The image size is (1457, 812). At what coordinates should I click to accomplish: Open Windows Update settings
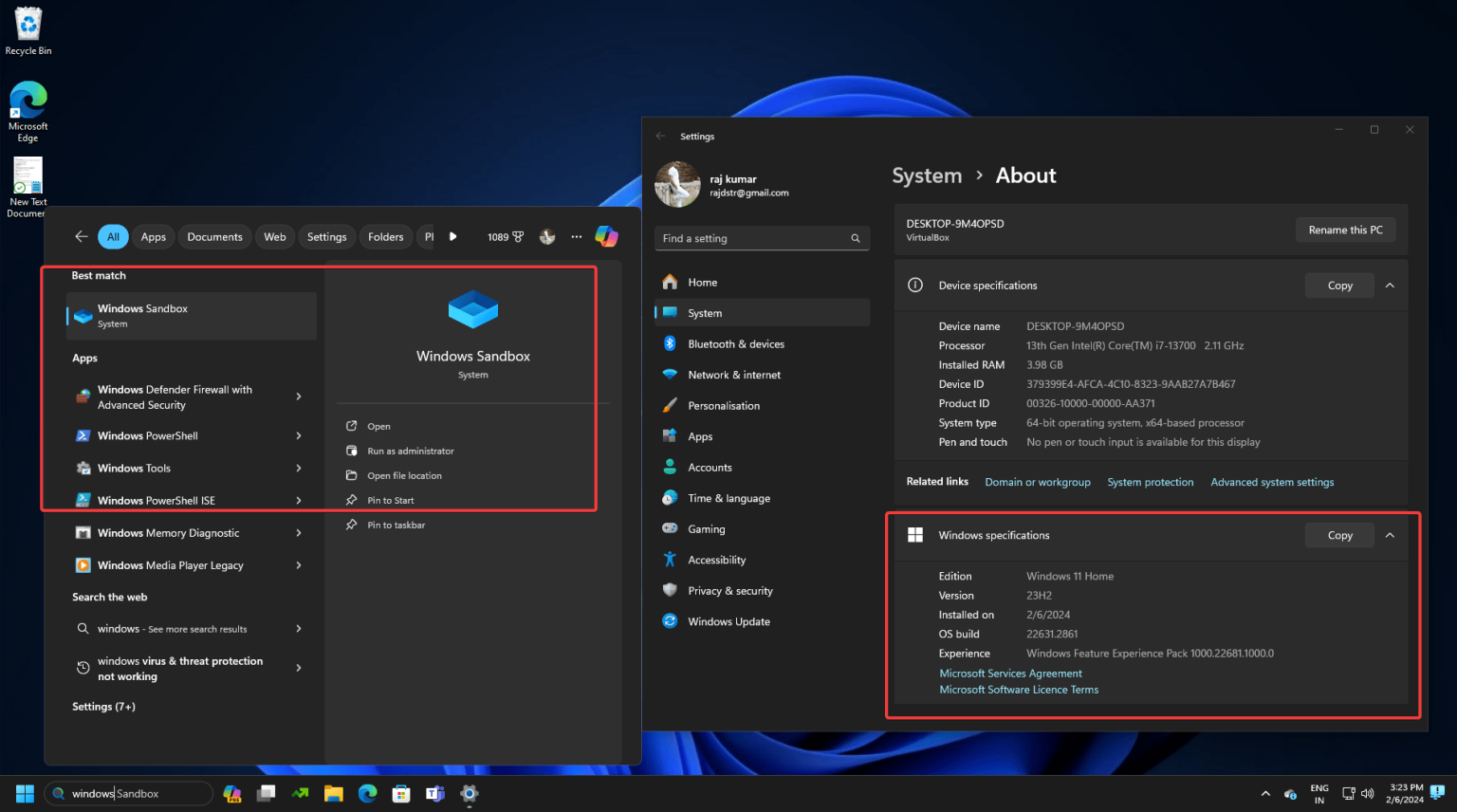click(x=728, y=620)
